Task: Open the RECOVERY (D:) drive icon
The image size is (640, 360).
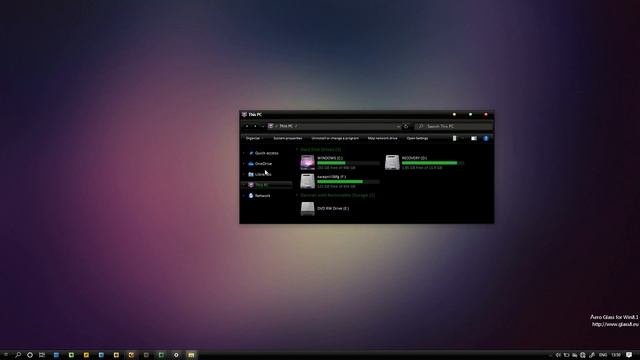Action: [x=392, y=162]
